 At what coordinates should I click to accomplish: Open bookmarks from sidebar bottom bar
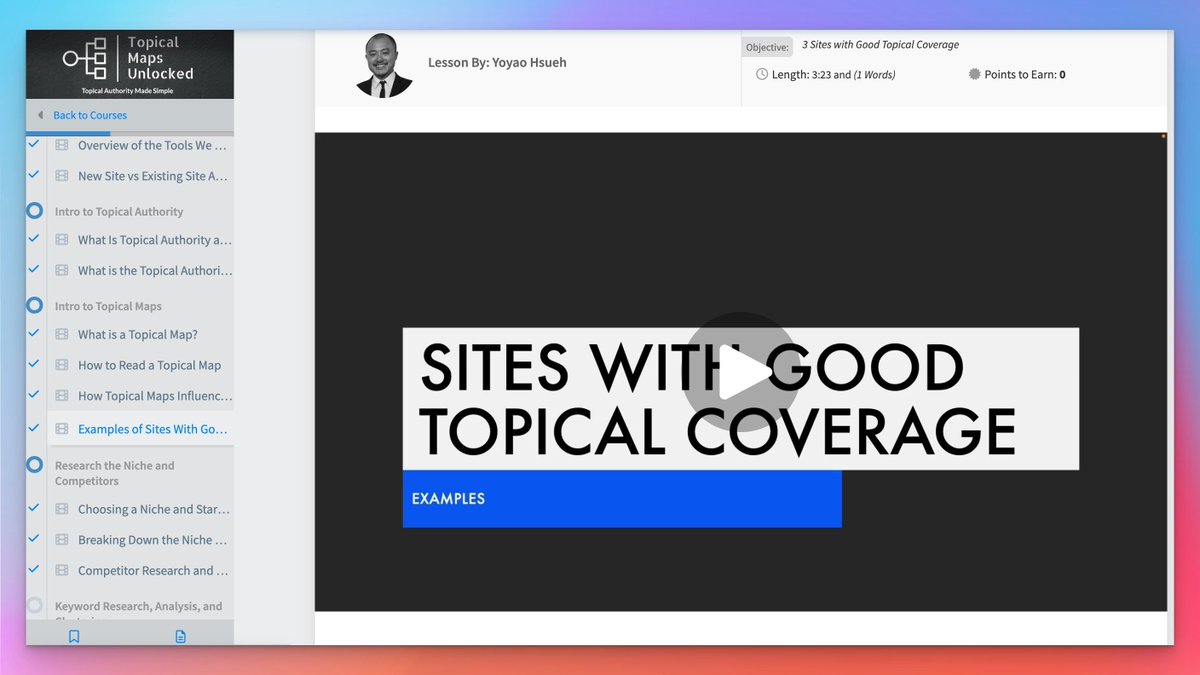pyautogui.click(x=74, y=636)
